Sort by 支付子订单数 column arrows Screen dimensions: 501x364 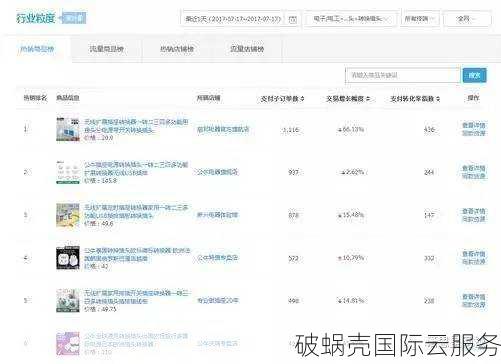[x=302, y=99]
